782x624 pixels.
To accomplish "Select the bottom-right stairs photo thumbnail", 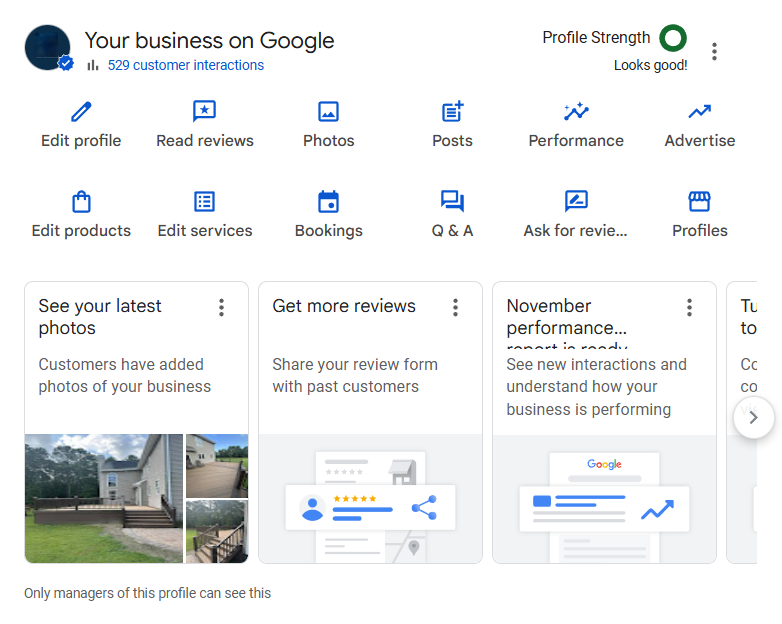I will [x=217, y=532].
